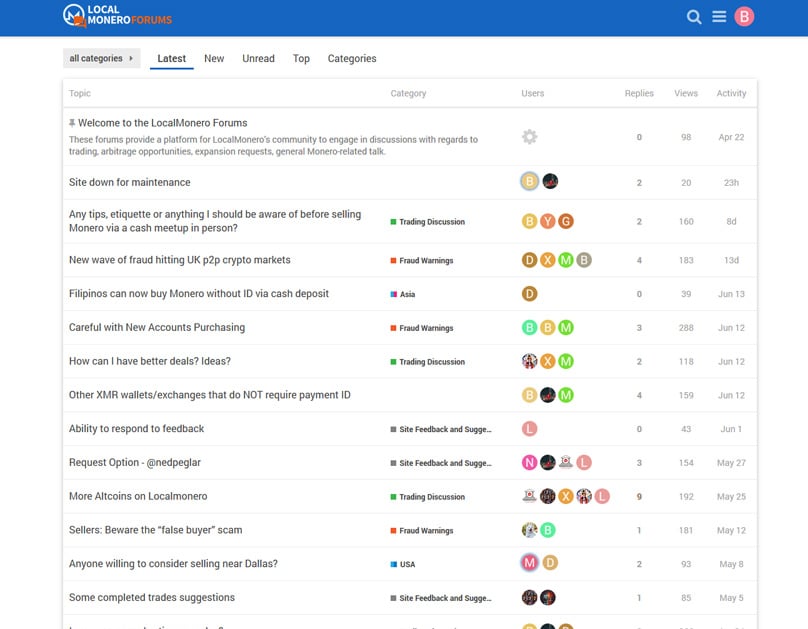808x629 pixels.
Task: Click first avatar in Some completed trades suggestions row
Action: coord(529,598)
